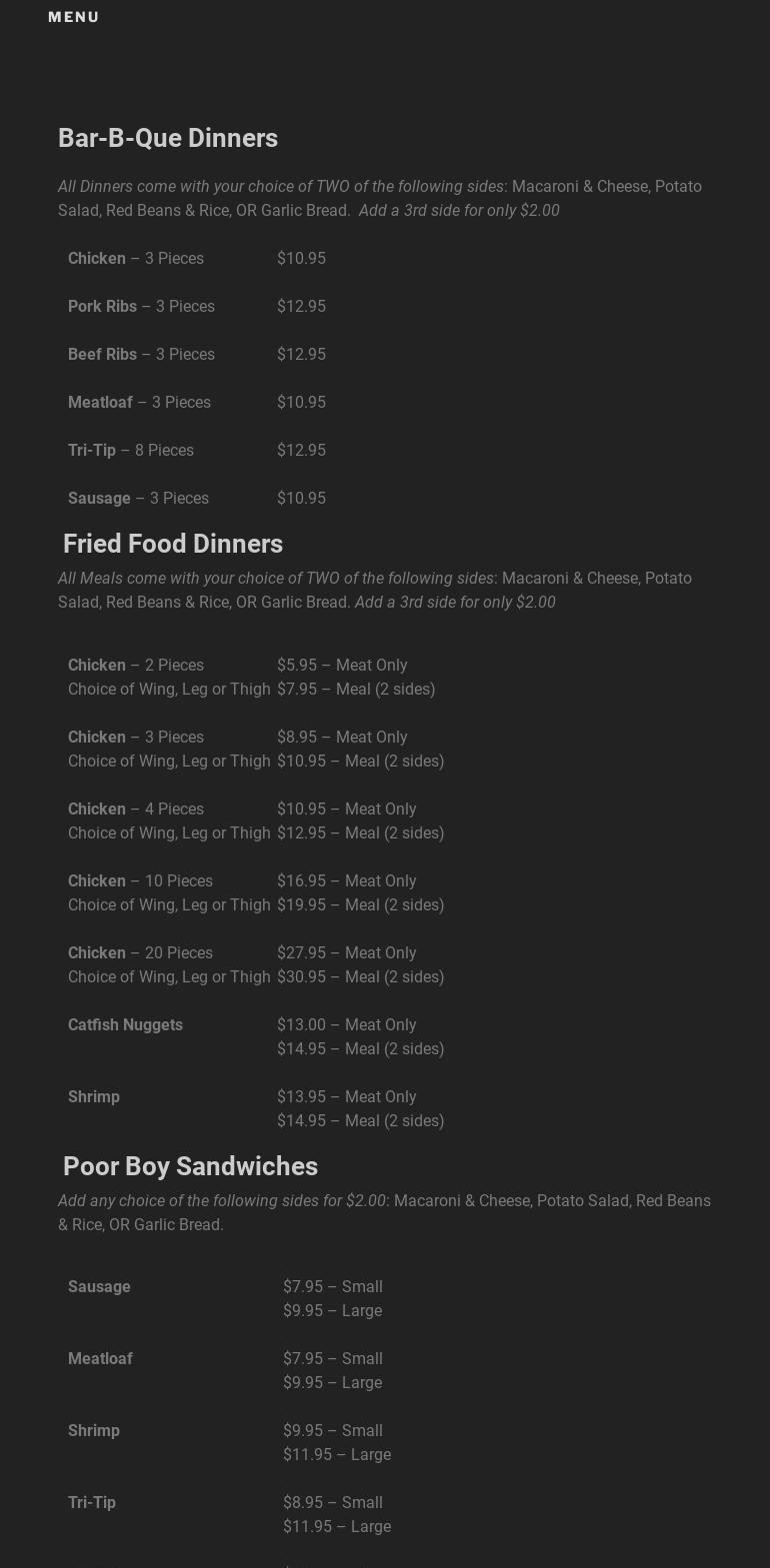This screenshot has height=1568, width=770.
Task: Click the $5.95 – Meat Only price
Action: 342,665
